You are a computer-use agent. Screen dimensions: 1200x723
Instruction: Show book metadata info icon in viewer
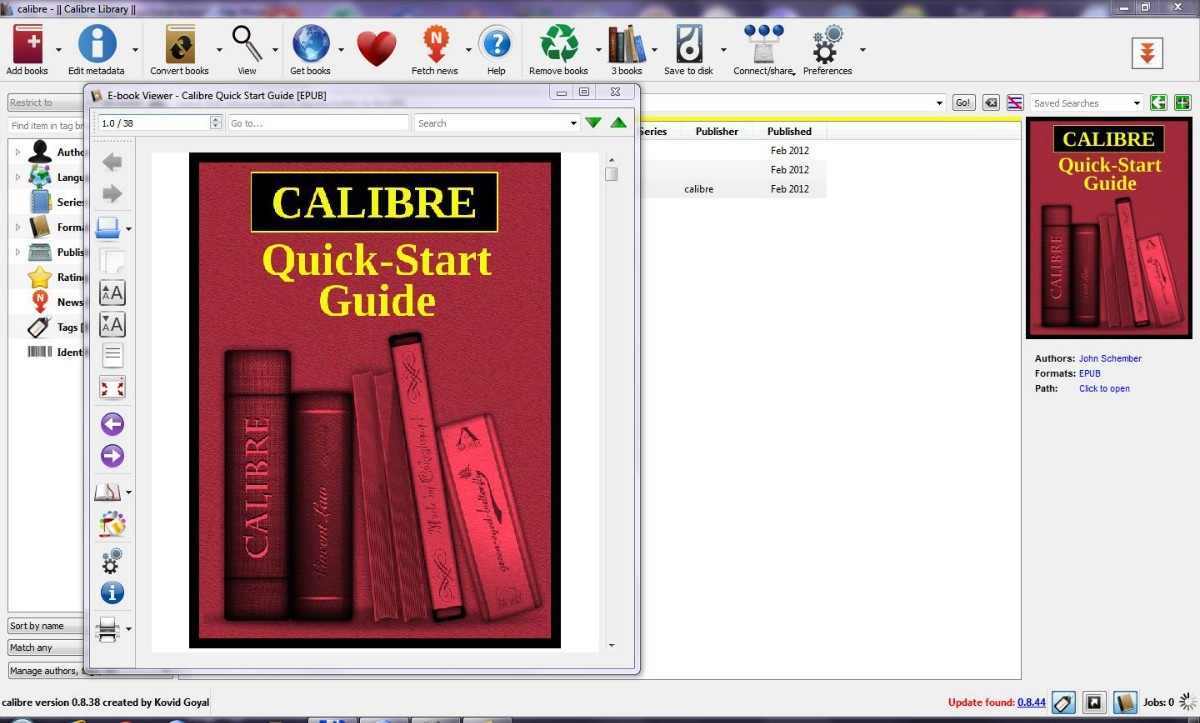click(112, 593)
